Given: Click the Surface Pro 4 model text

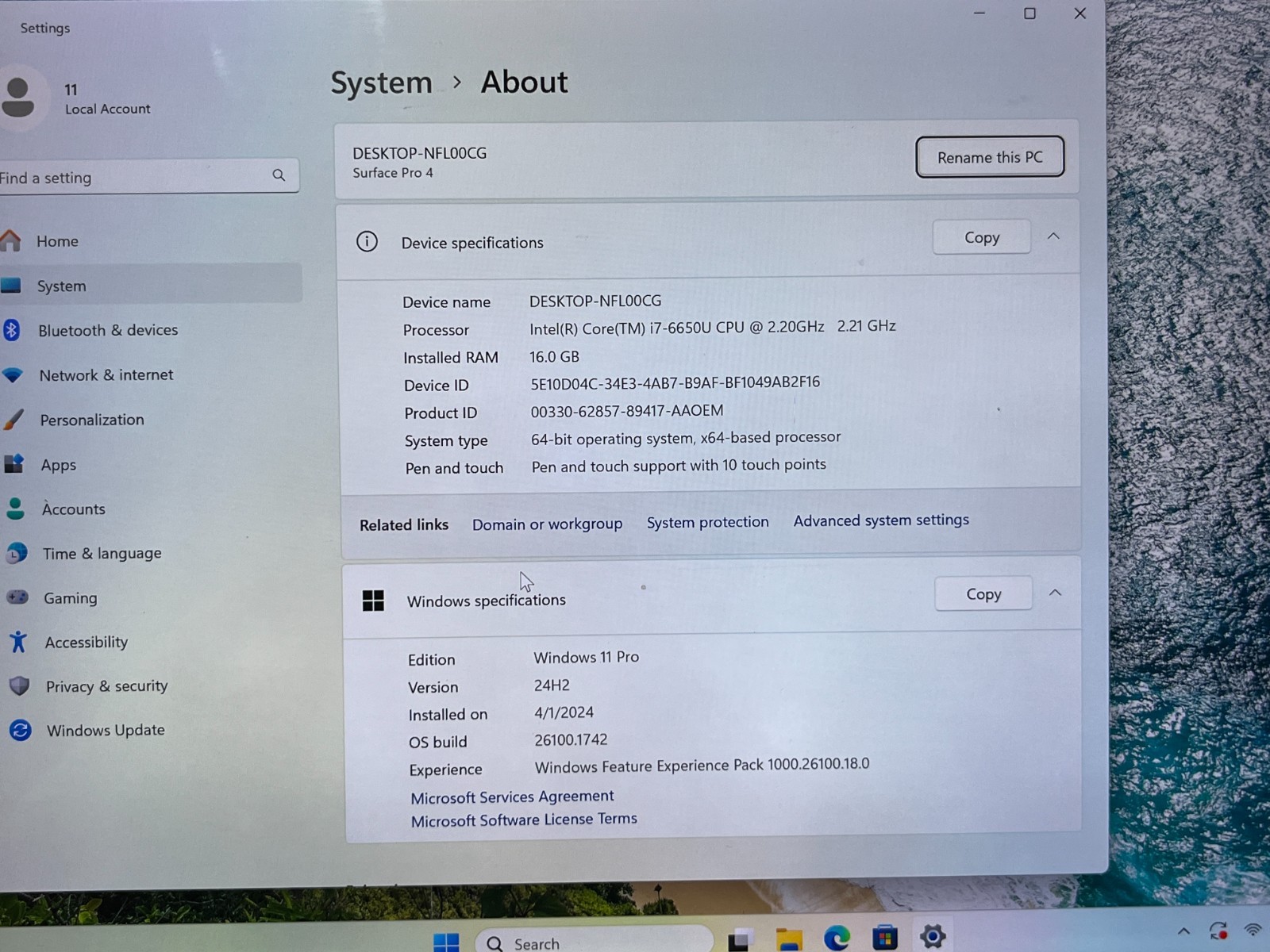Looking at the screenshot, I should click(393, 173).
